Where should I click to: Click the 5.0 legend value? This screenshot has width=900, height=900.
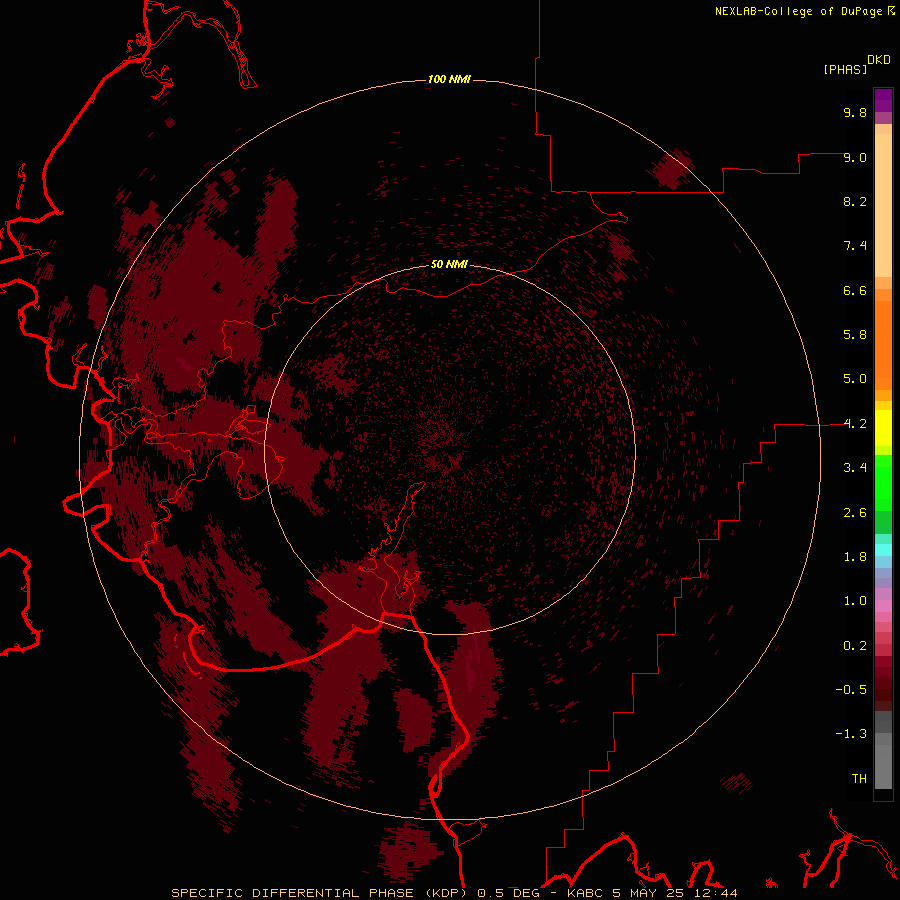coord(855,379)
